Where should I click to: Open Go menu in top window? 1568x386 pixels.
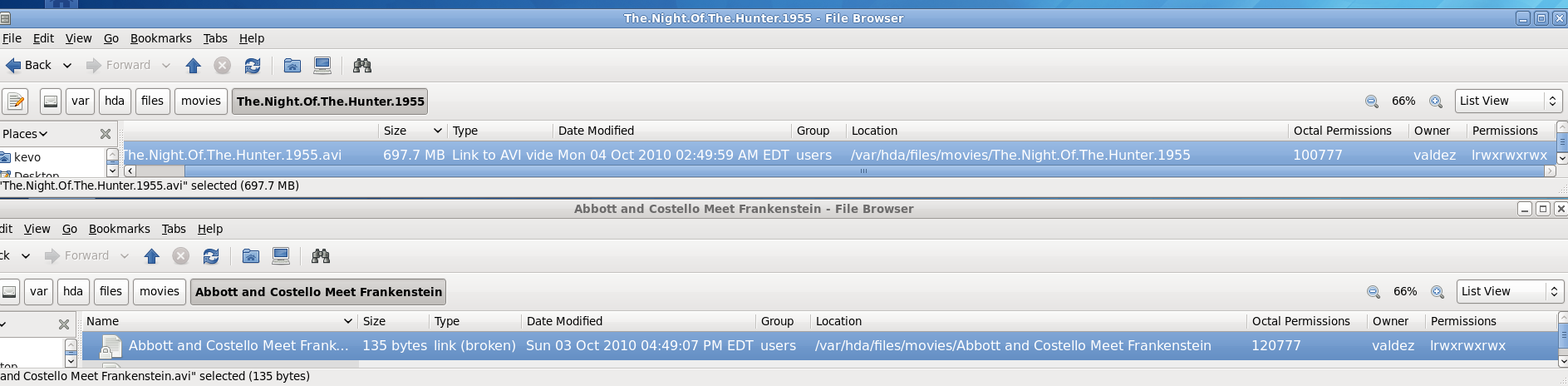[111, 38]
